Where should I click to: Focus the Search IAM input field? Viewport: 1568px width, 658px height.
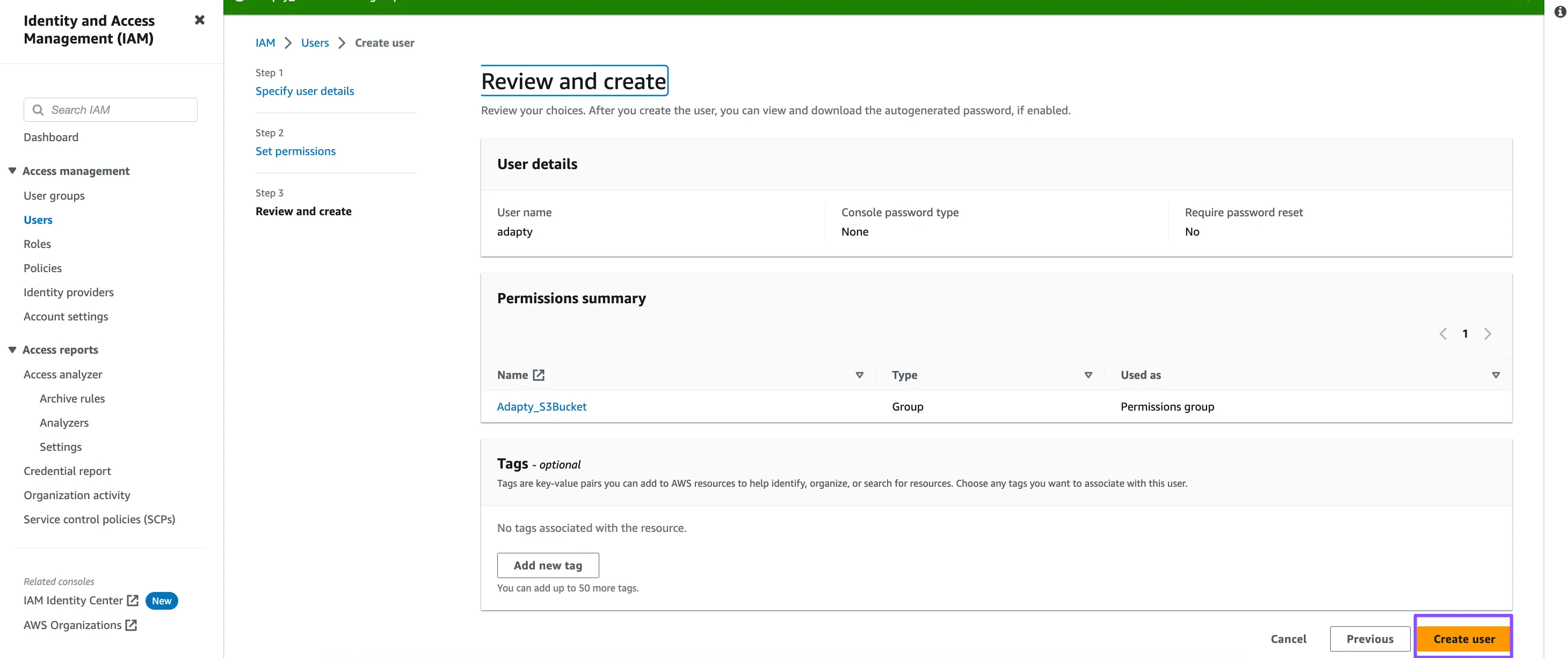point(119,110)
